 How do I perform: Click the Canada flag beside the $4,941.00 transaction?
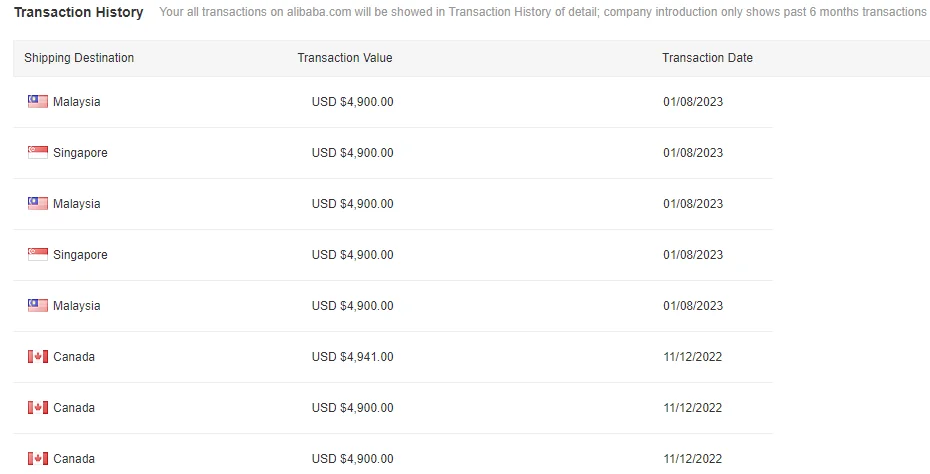click(x=38, y=357)
